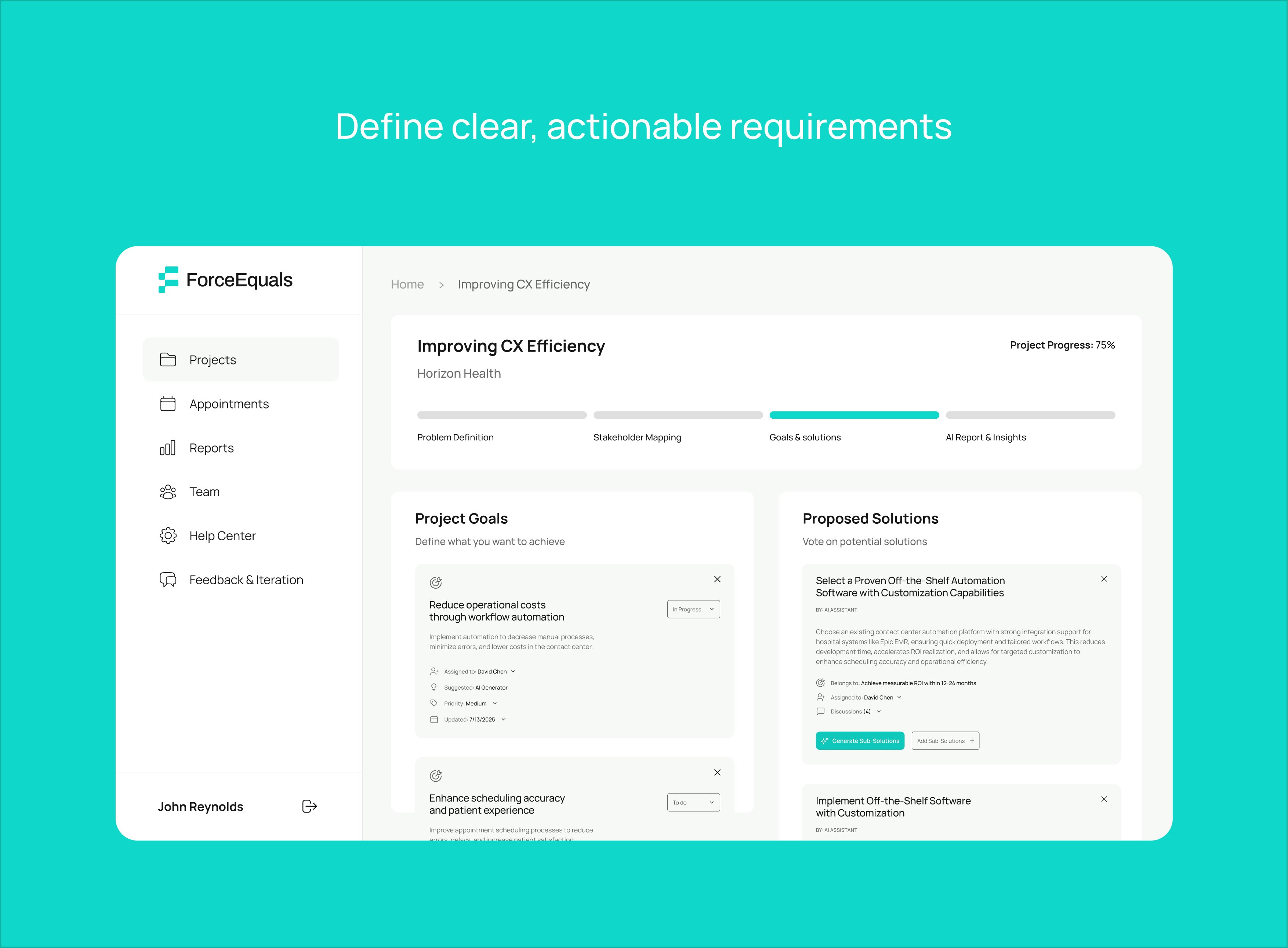This screenshot has height=948, width=1288.
Task: Click the Suggested: AI Generator label
Action: pyautogui.click(x=476, y=687)
